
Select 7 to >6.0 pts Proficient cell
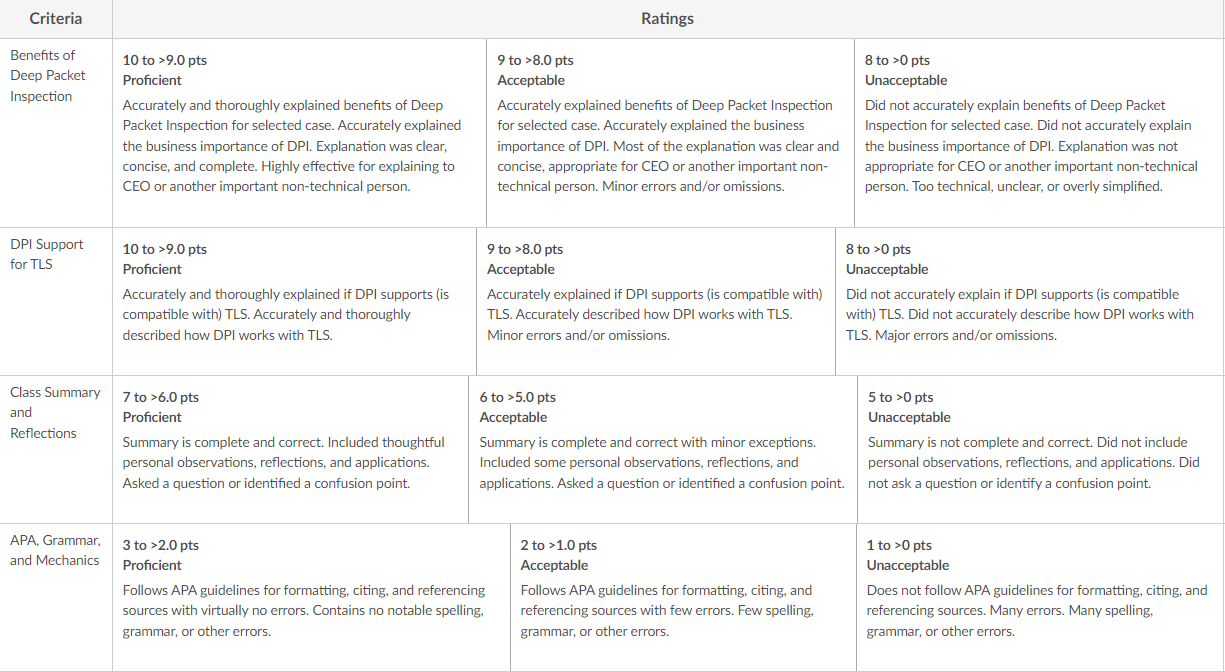(290, 450)
